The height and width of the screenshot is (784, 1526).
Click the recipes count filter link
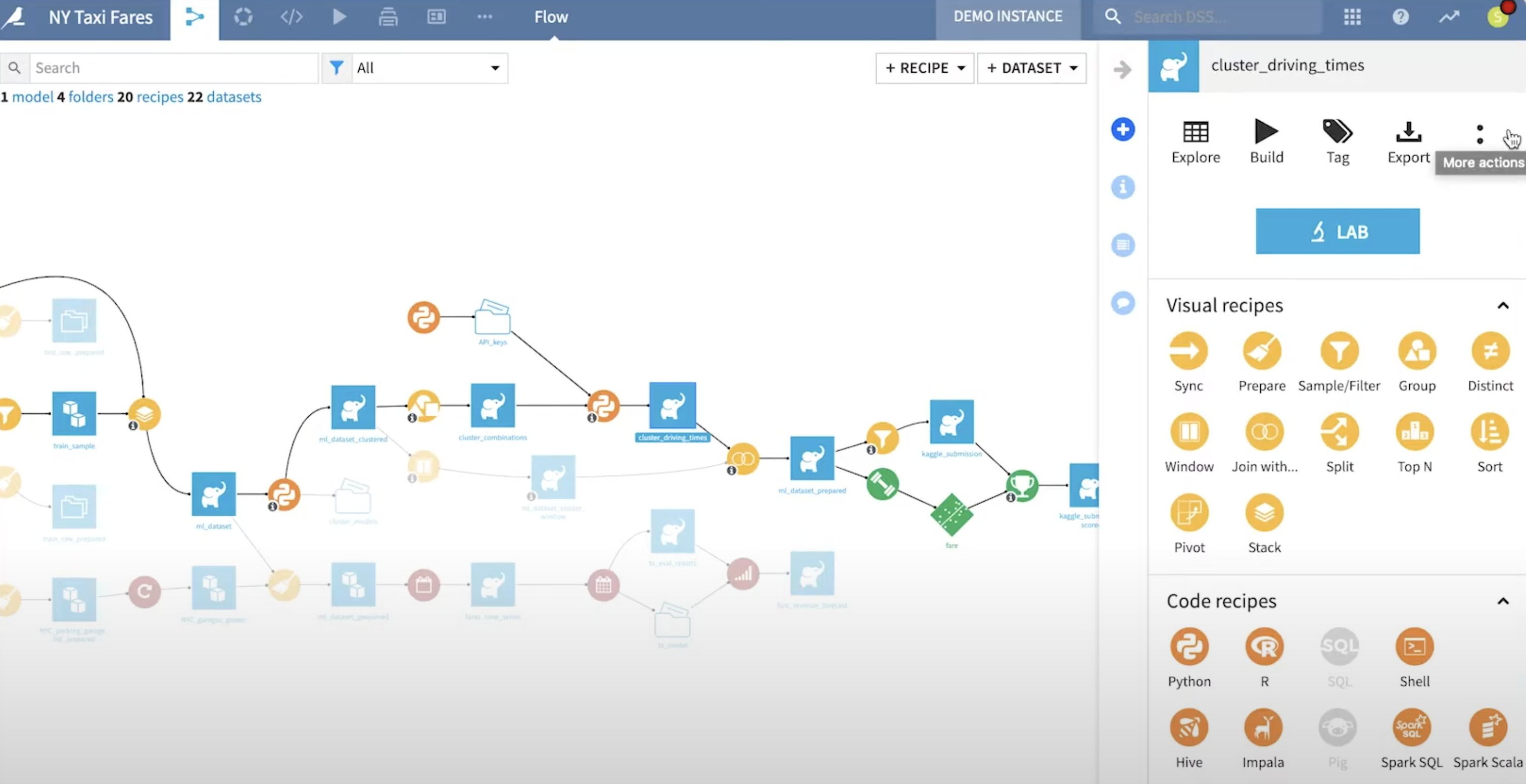160,97
